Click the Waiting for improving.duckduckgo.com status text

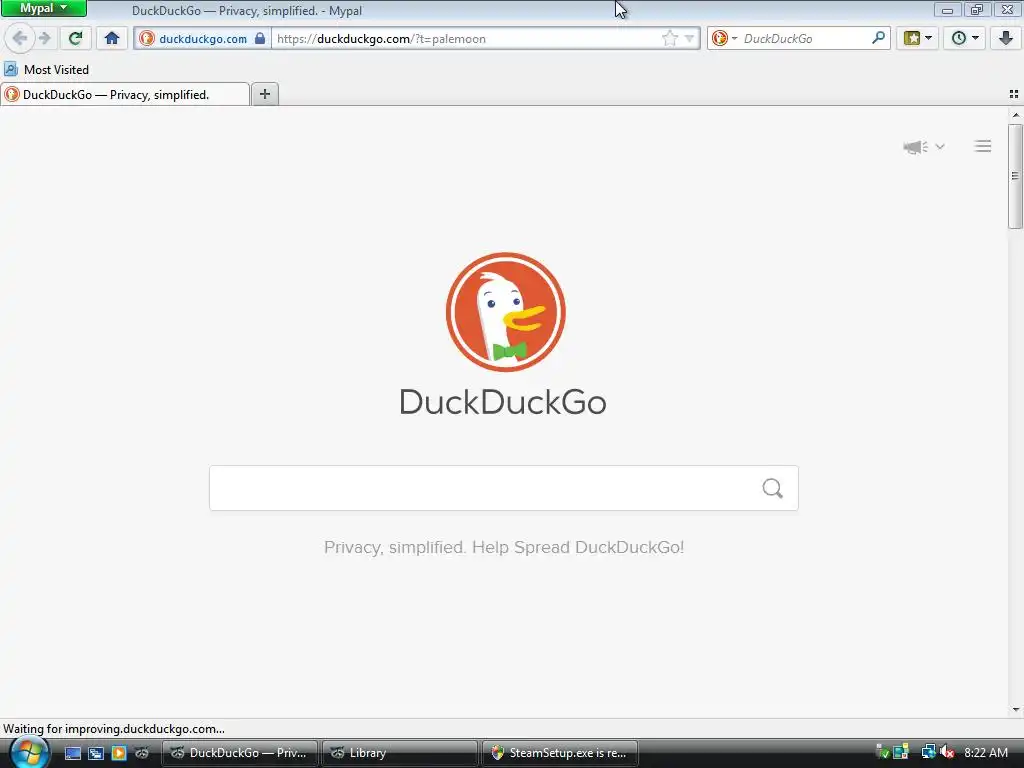[114, 729]
